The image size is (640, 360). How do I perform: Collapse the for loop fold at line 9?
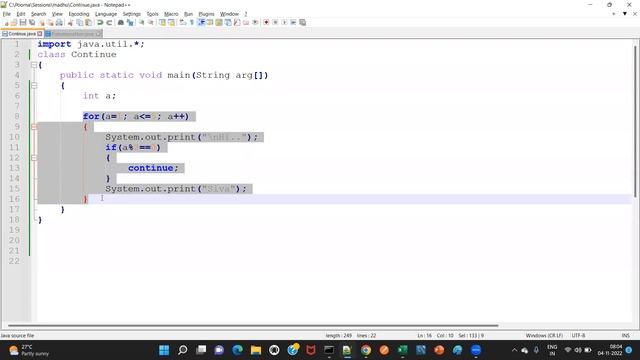(34, 127)
